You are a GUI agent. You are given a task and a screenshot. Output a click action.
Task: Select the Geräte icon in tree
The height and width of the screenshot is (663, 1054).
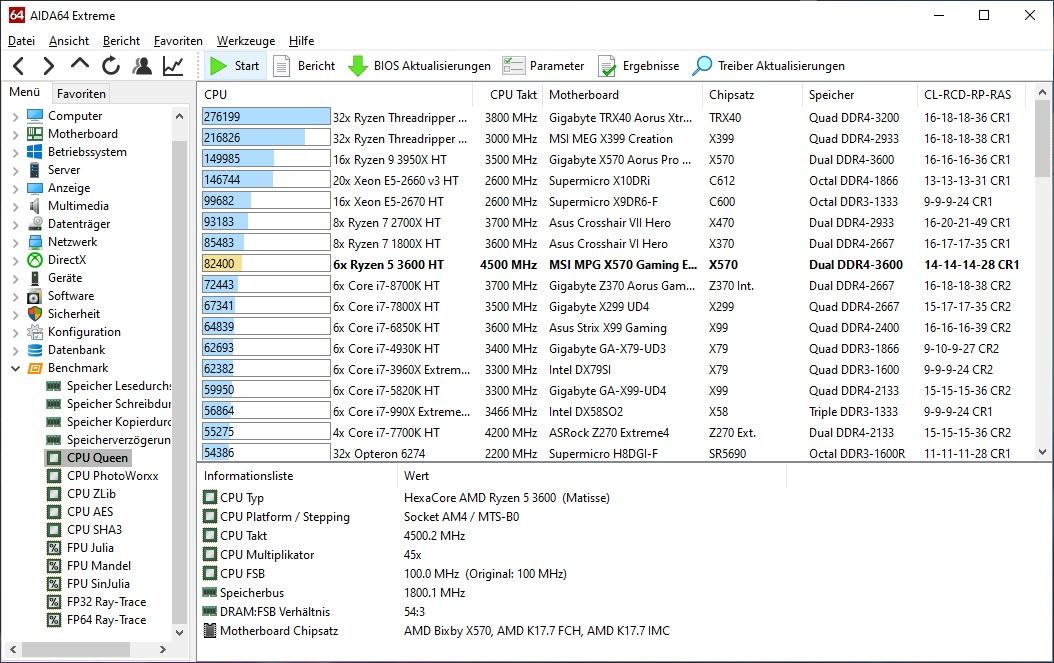35,278
